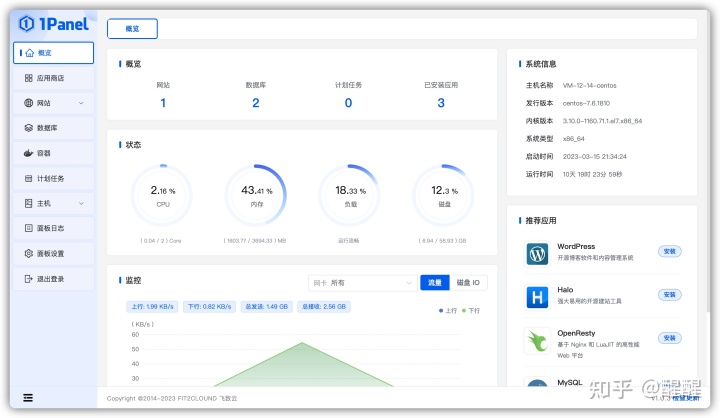
Task: Click the 磁盘 usage gauge
Action: [x=444, y=195]
